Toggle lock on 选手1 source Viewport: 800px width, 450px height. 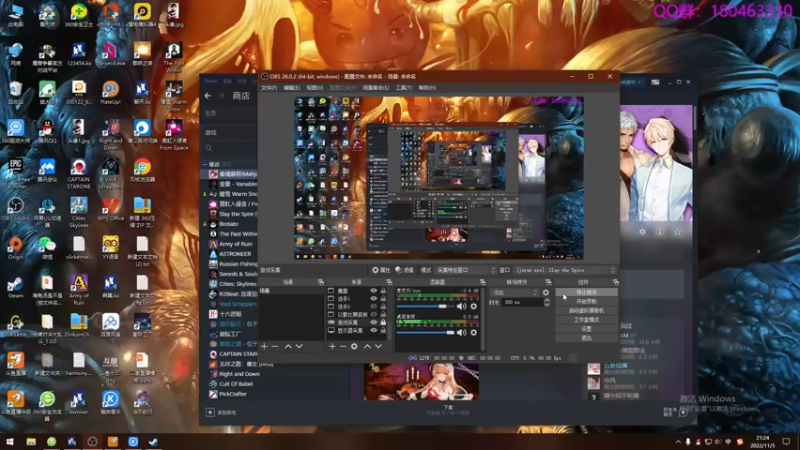[x=383, y=298]
